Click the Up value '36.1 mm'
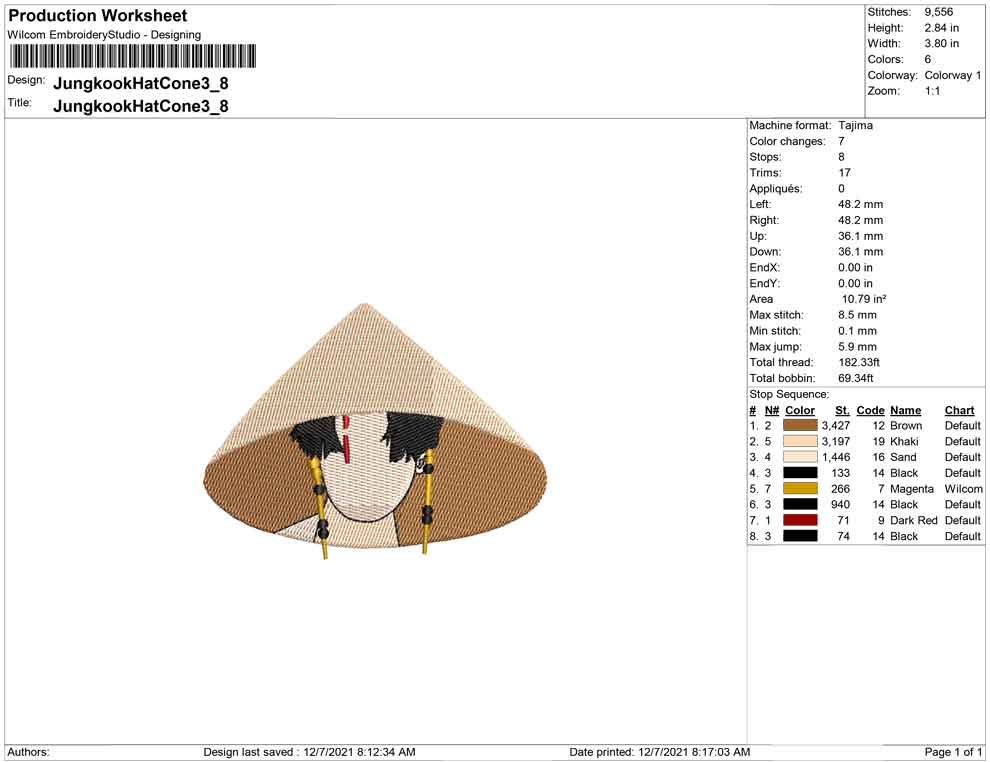 [x=861, y=235]
